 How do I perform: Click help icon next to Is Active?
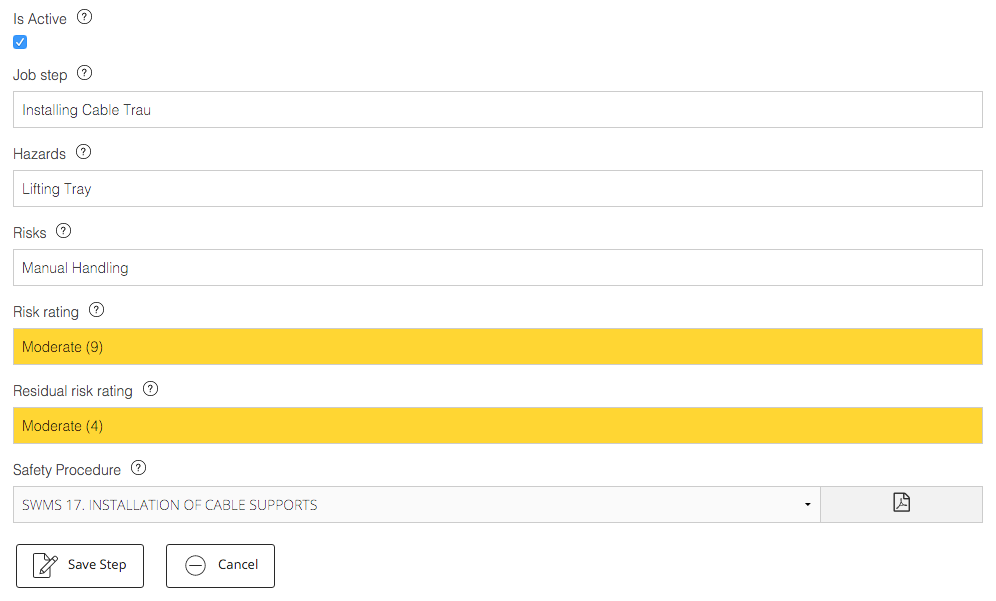click(x=84, y=17)
